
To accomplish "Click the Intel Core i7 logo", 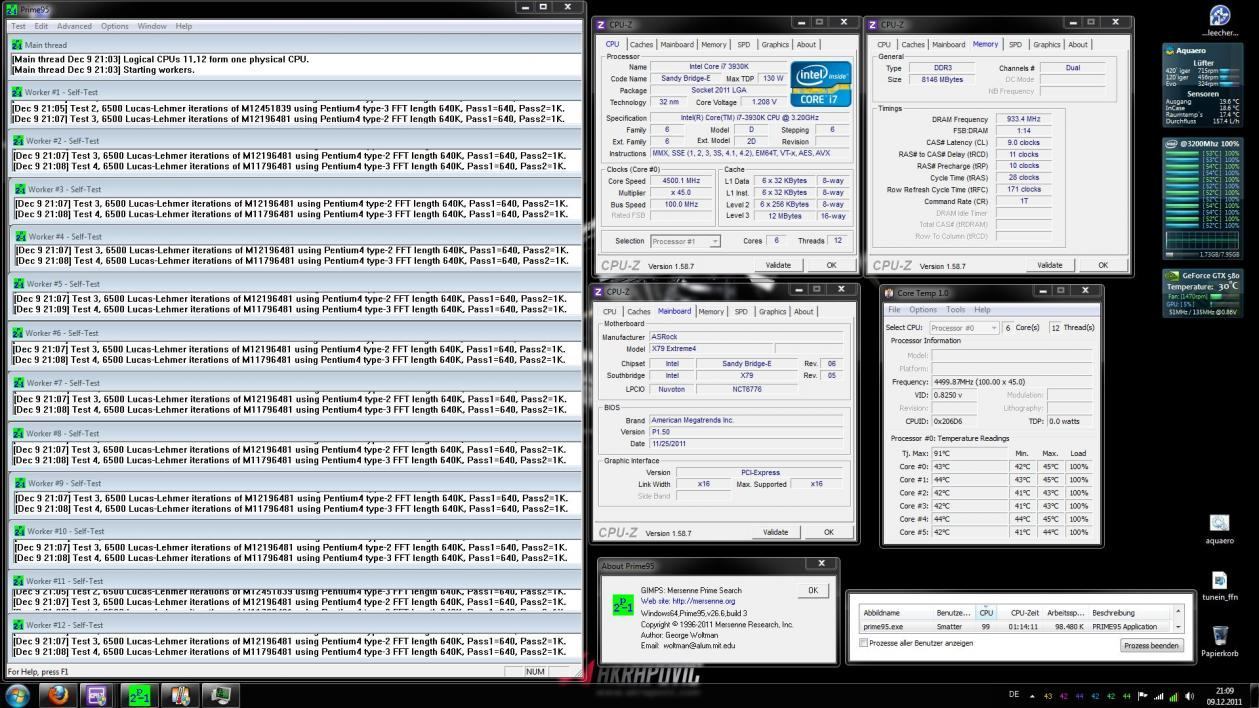I will [x=821, y=84].
